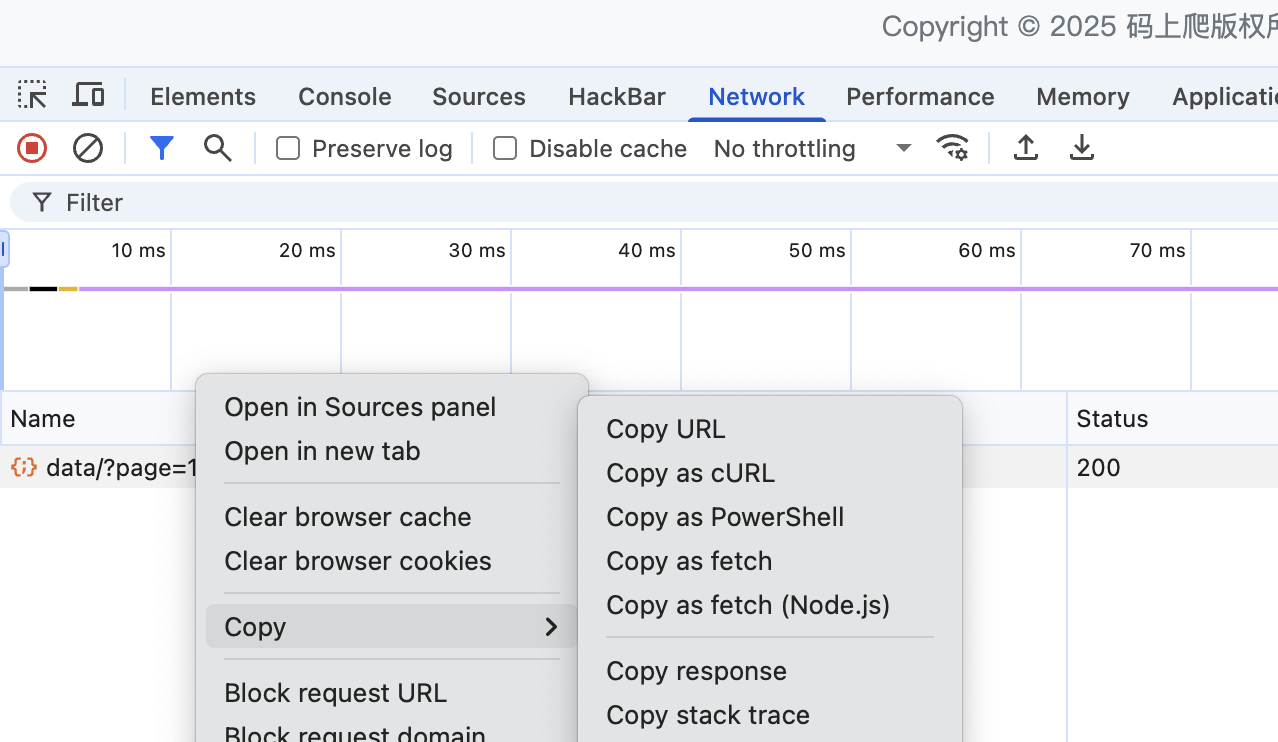The height and width of the screenshot is (742, 1278).
Task: Open the network search magnifier
Action: point(217,149)
